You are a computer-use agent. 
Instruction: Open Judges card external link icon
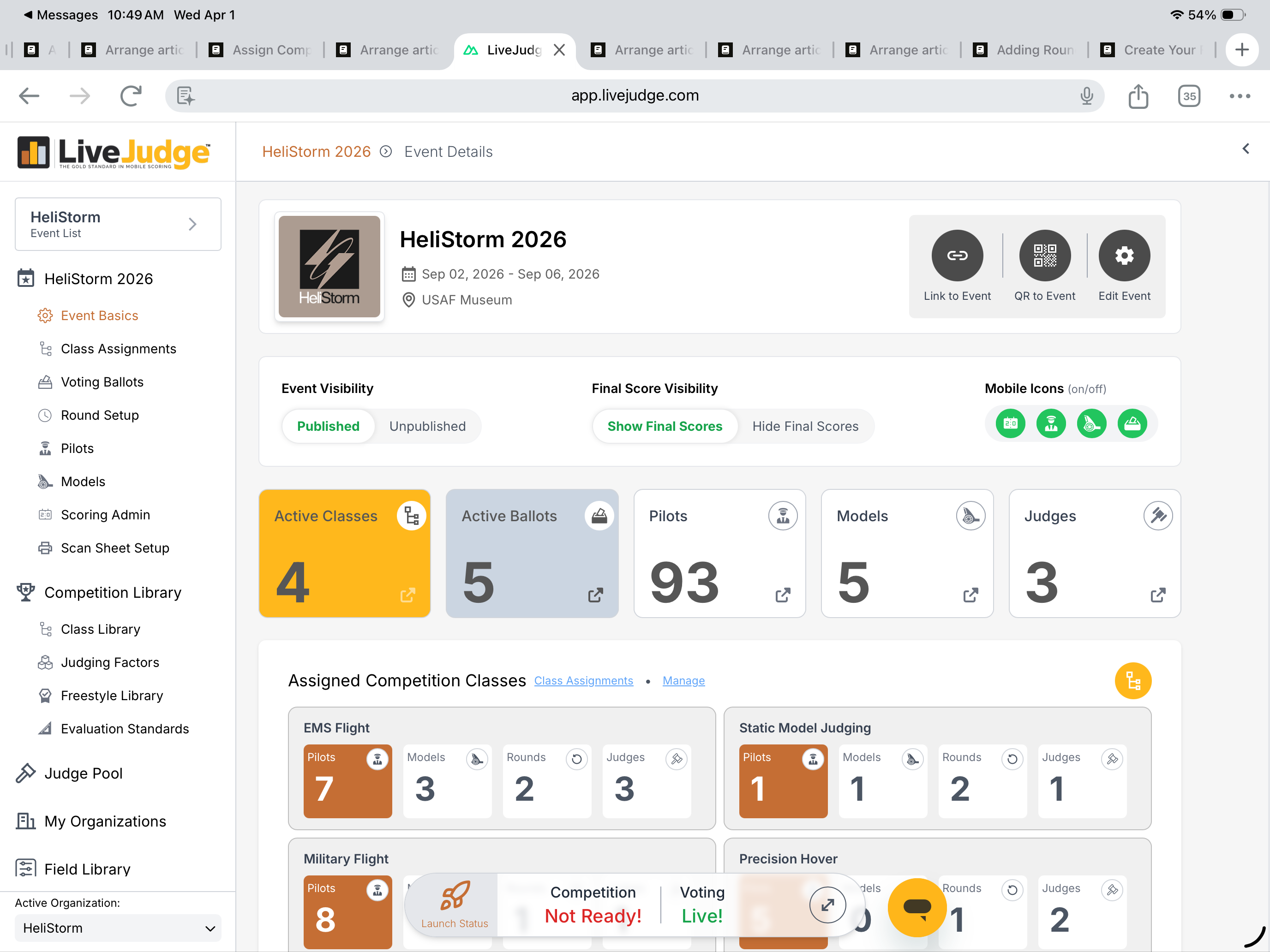[1157, 595]
